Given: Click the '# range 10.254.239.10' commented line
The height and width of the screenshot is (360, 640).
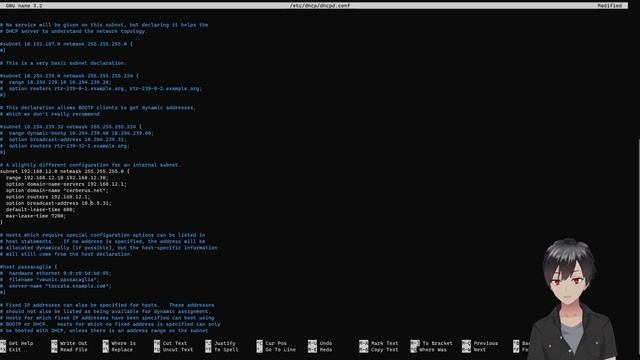Looking at the screenshot, I should coord(56,82).
